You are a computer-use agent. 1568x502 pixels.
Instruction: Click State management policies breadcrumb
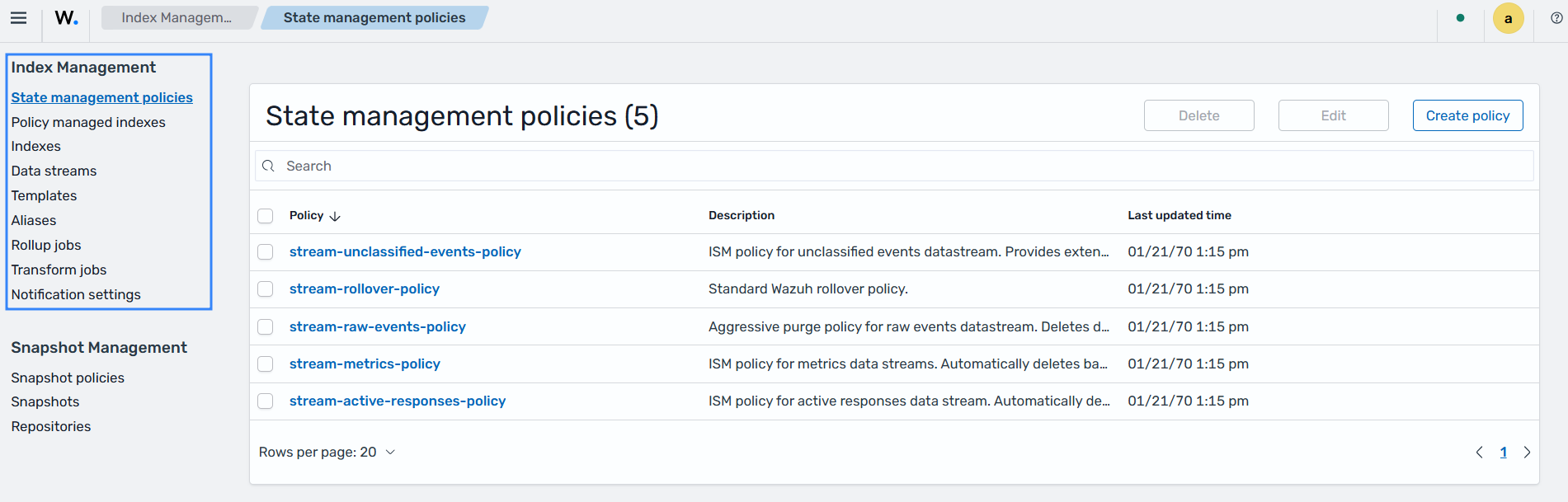click(374, 17)
